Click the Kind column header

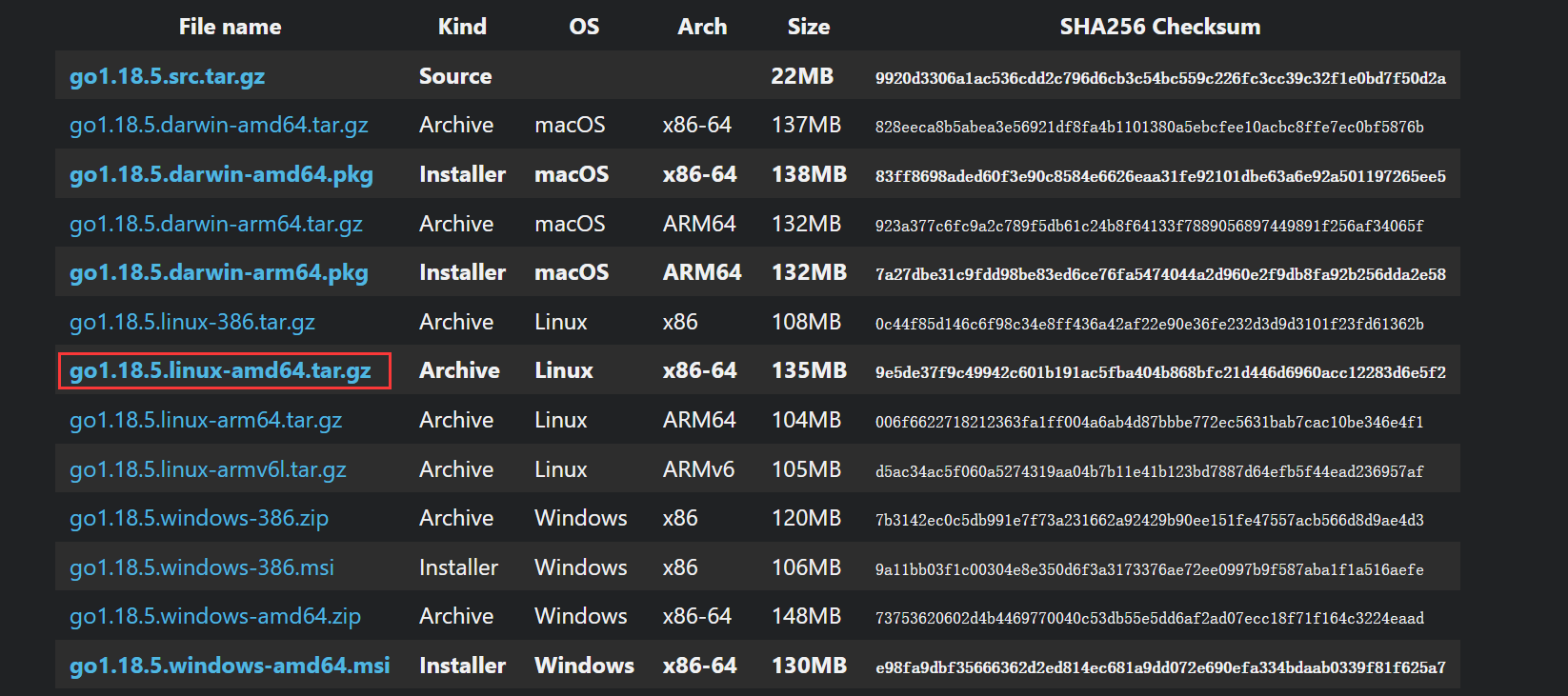[462, 27]
